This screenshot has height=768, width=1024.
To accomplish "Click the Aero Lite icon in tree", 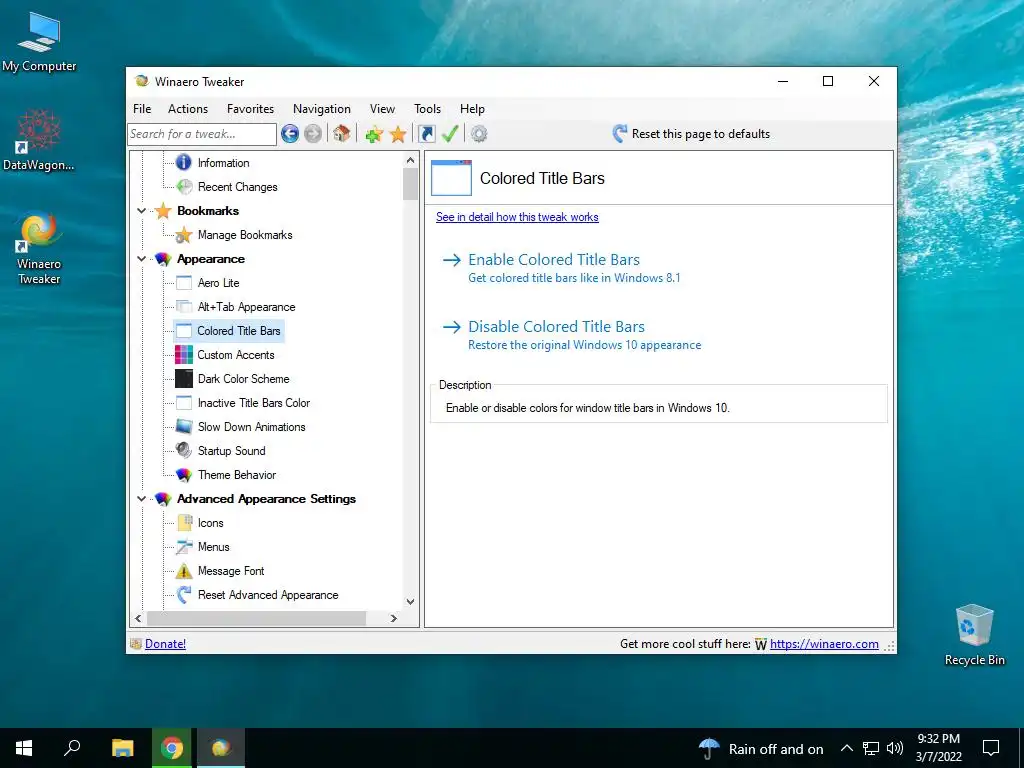I will click(184, 283).
